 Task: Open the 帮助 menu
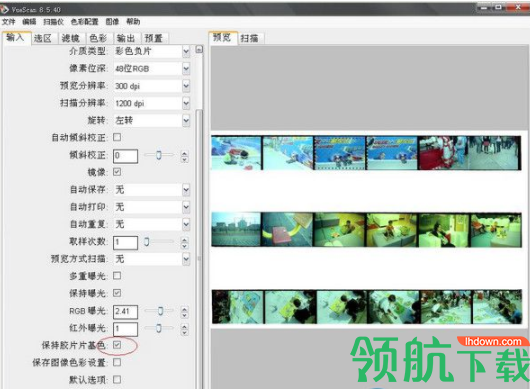[133, 22]
